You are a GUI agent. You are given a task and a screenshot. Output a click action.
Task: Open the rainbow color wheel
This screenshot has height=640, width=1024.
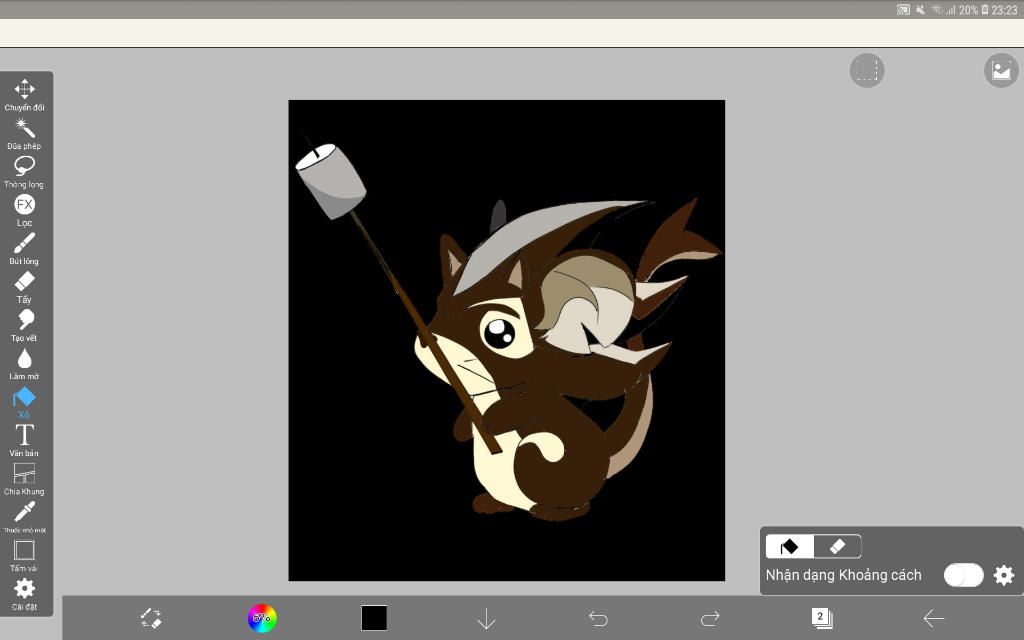(262, 618)
